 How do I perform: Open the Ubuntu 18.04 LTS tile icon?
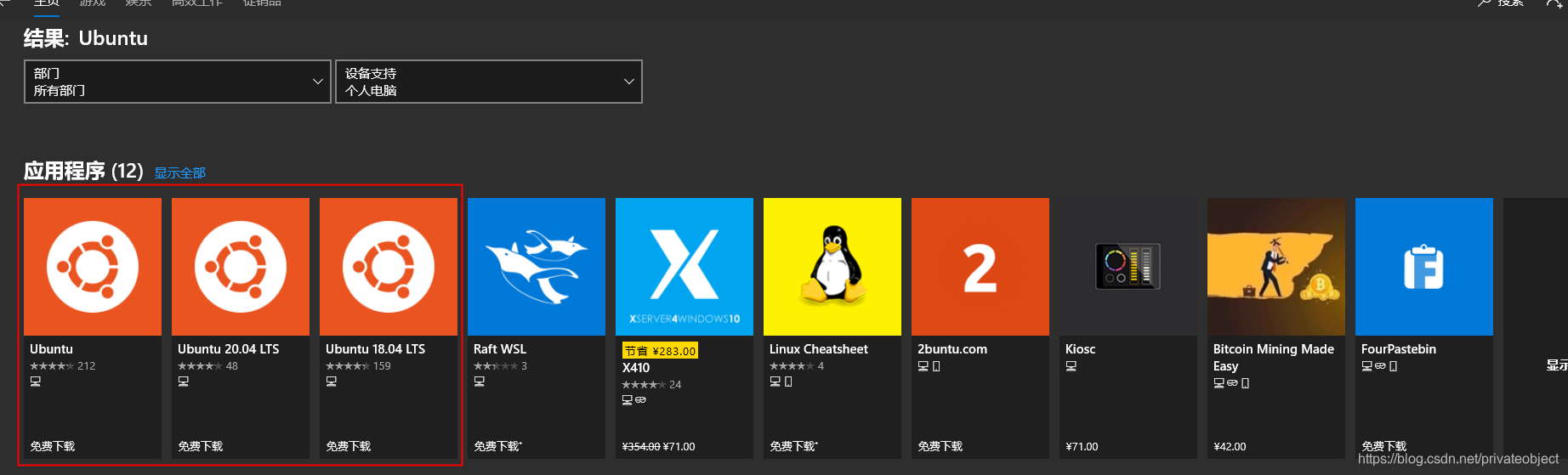tap(389, 267)
